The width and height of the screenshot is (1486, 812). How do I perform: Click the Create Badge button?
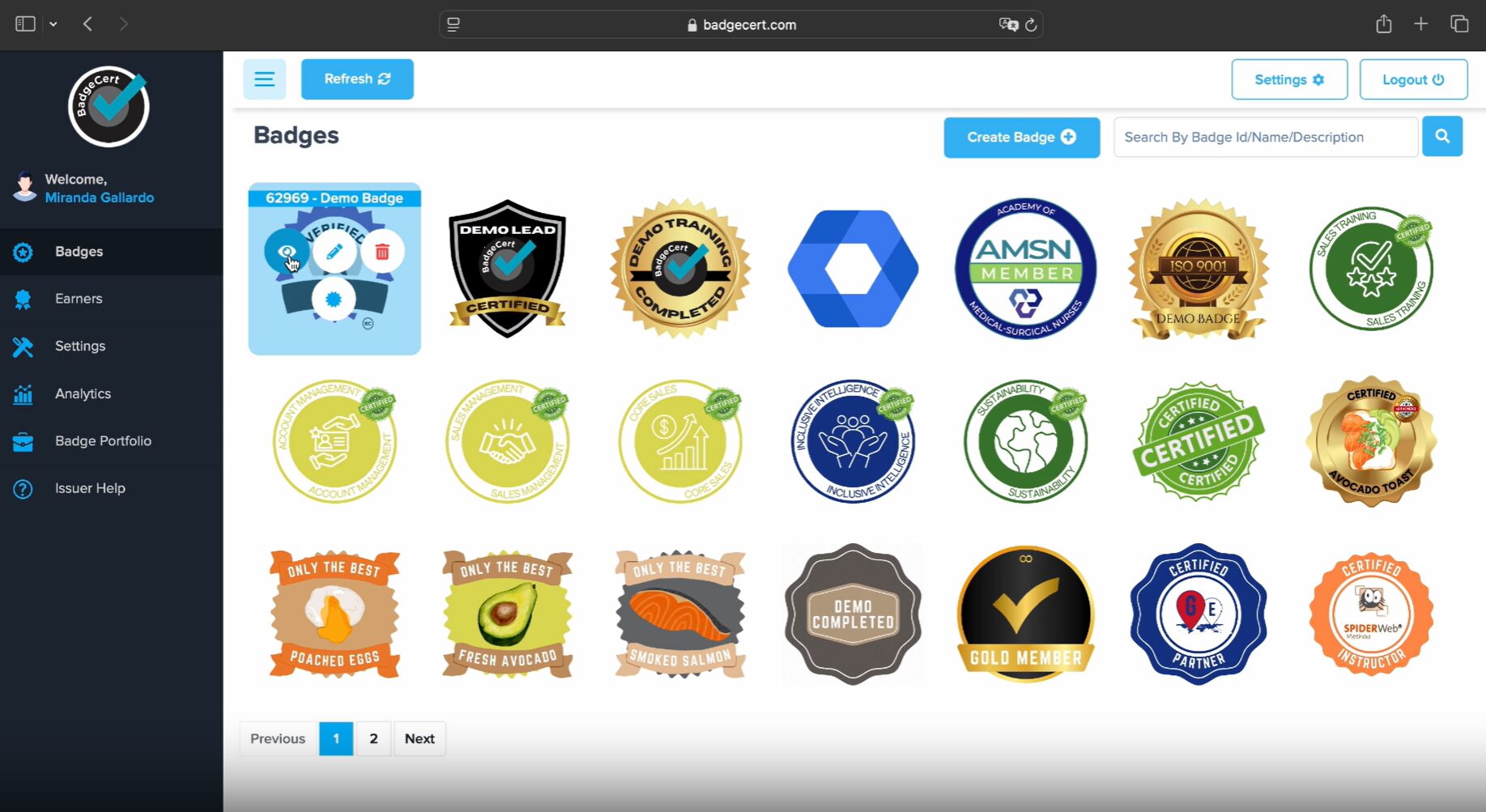[1021, 138]
